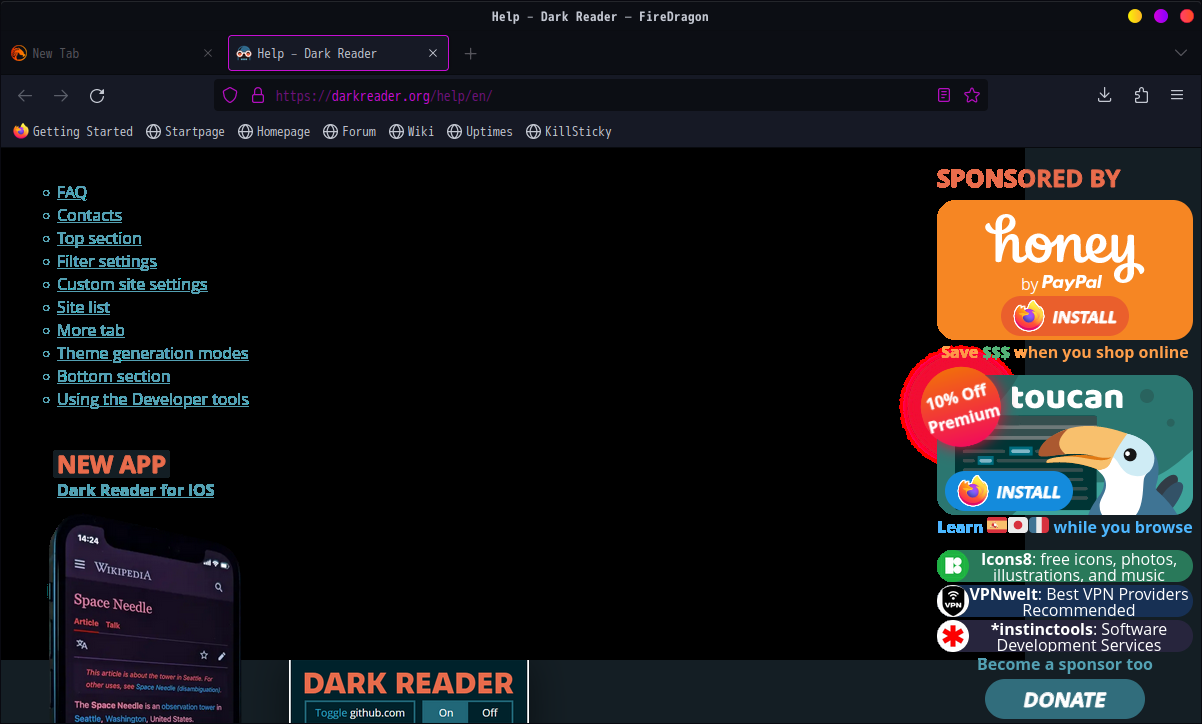Viewport: 1202px width, 724px height.
Task: Follow the Site list link
Action: (x=83, y=307)
